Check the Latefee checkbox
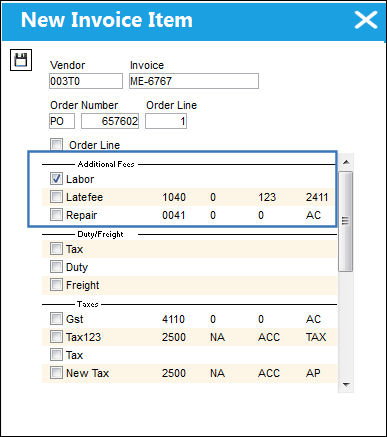The image size is (387, 437). (56, 197)
